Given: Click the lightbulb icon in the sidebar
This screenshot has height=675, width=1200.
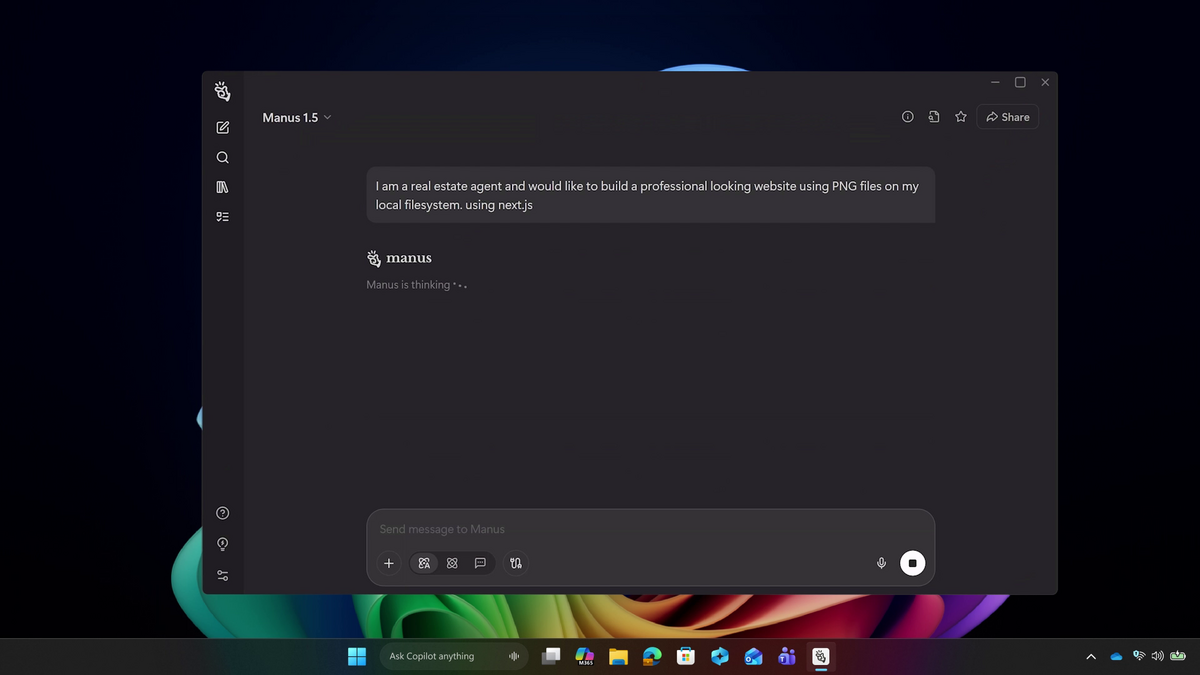Looking at the screenshot, I should click(x=222, y=544).
